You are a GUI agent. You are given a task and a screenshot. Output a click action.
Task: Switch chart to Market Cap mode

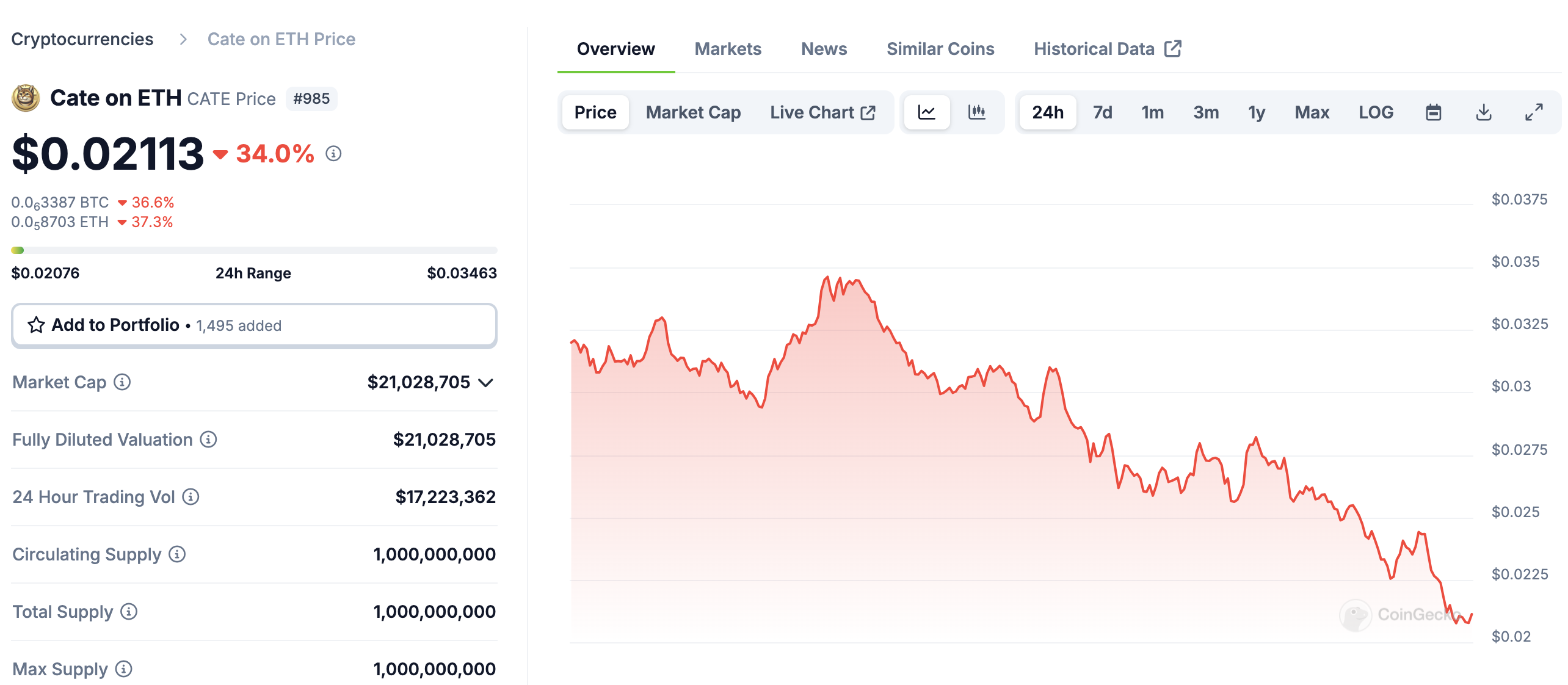point(693,112)
